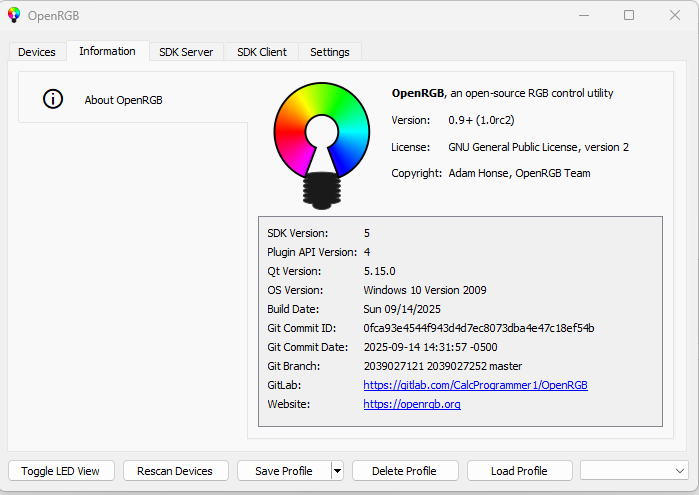Click the GNU General Public License text
Image resolution: width=699 pixels, height=495 pixels.
pyautogui.click(x=539, y=147)
